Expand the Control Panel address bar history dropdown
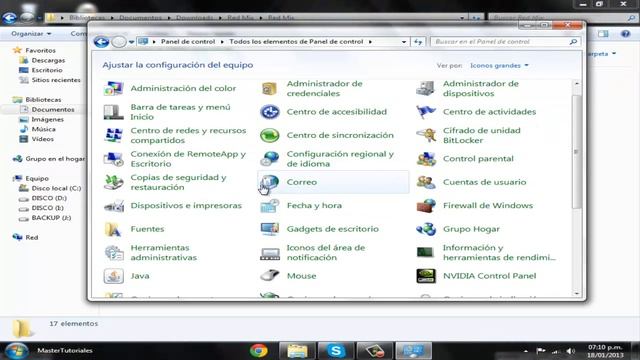Image resolution: width=640 pixels, height=360 pixels. coord(404,42)
